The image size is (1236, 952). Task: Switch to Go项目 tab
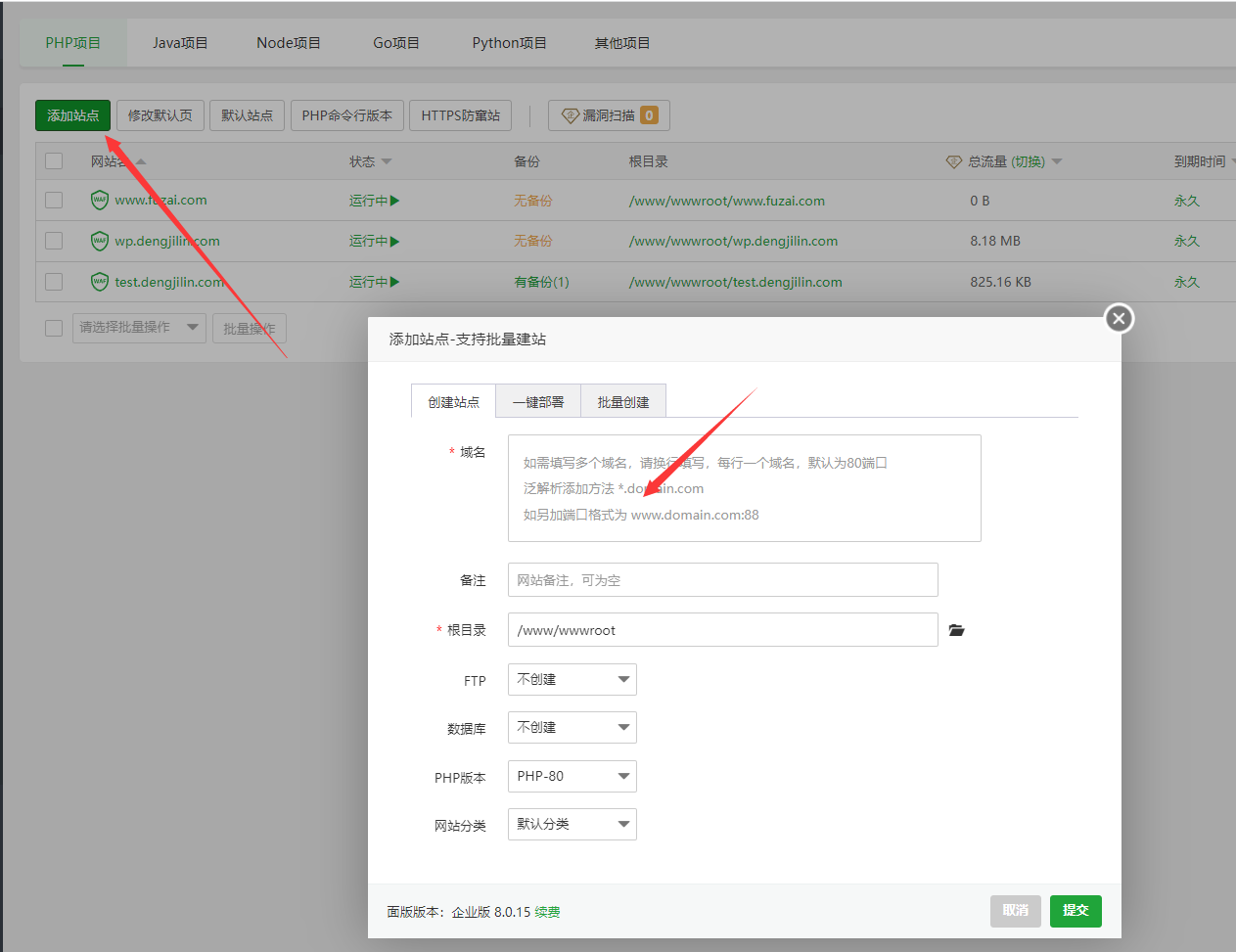point(396,43)
